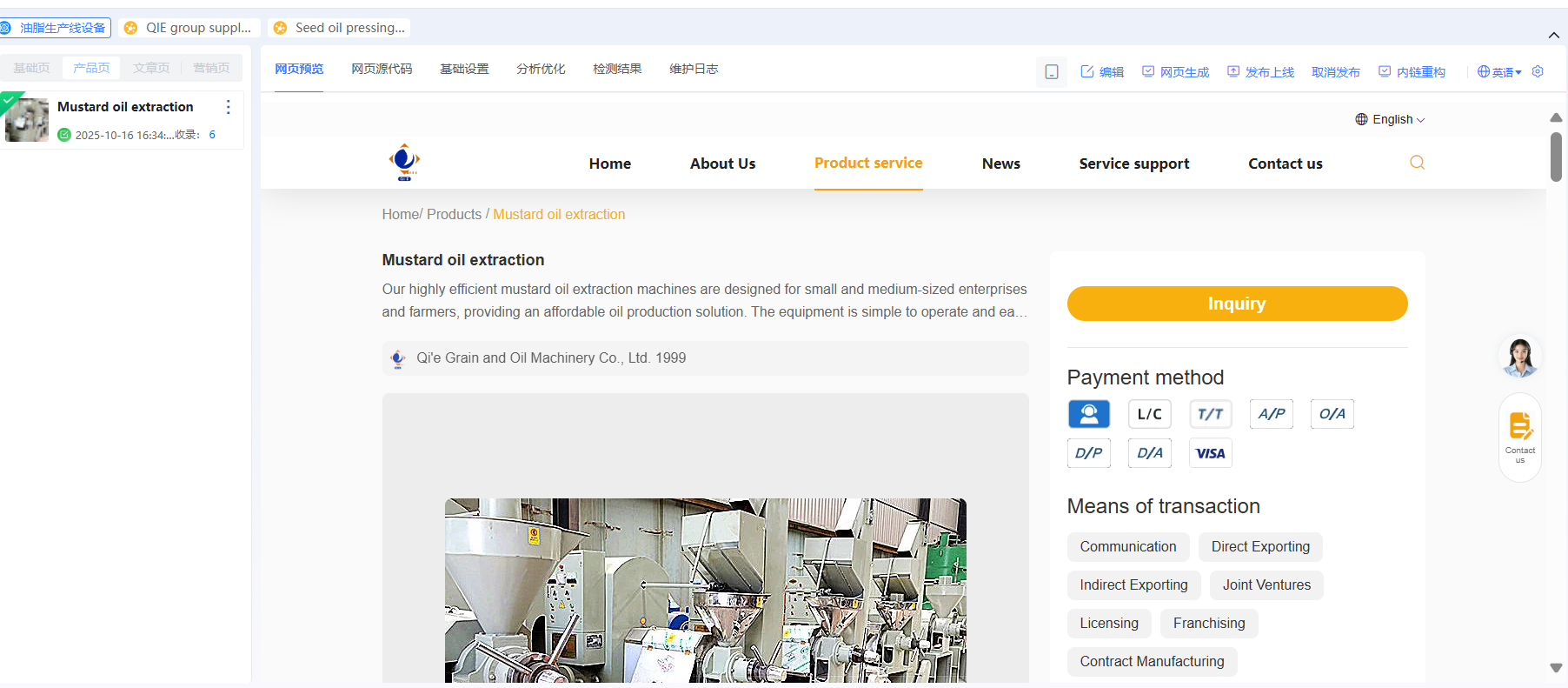Expand the 英语 language dropdown
The image size is (1568, 688).
tap(1499, 72)
